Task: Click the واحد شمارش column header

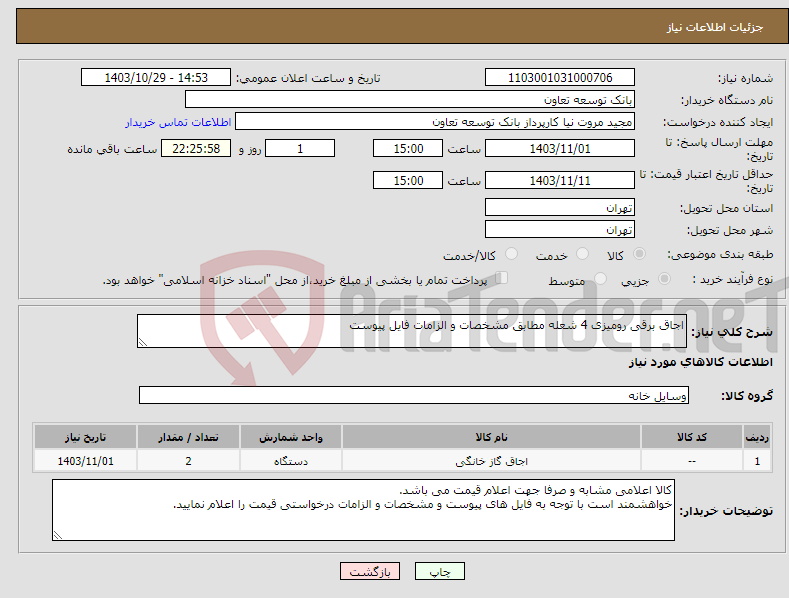Action: coord(291,437)
